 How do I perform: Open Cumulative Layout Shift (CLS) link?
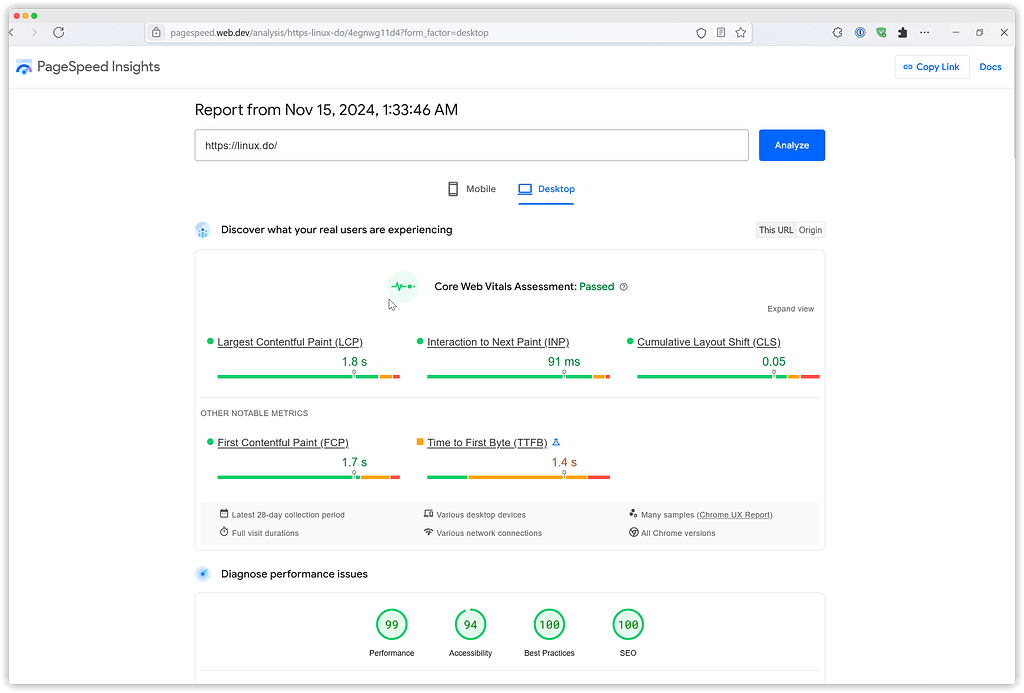click(x=709, y=342)
